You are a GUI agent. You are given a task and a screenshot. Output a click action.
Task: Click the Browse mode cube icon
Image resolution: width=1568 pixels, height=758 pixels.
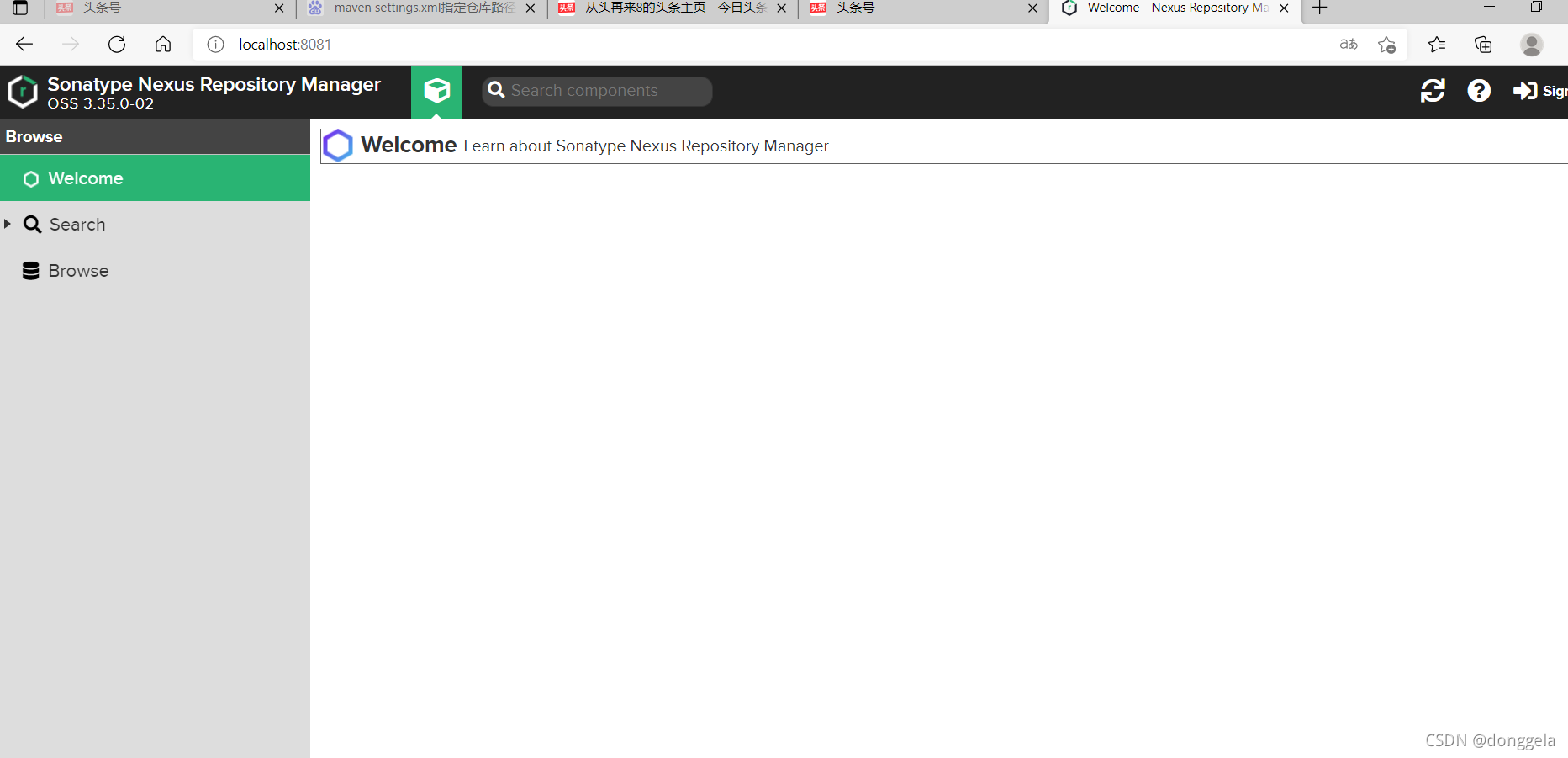coord(436,91)
